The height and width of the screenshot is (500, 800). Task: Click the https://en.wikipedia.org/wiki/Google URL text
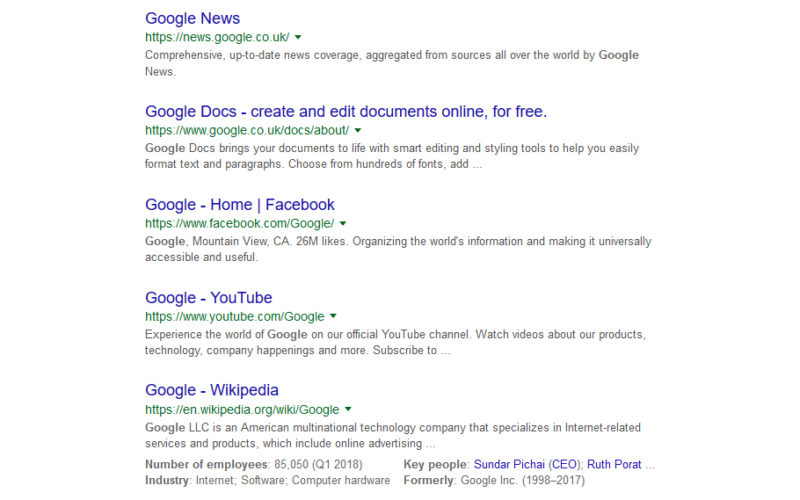(x=242, y=410)
